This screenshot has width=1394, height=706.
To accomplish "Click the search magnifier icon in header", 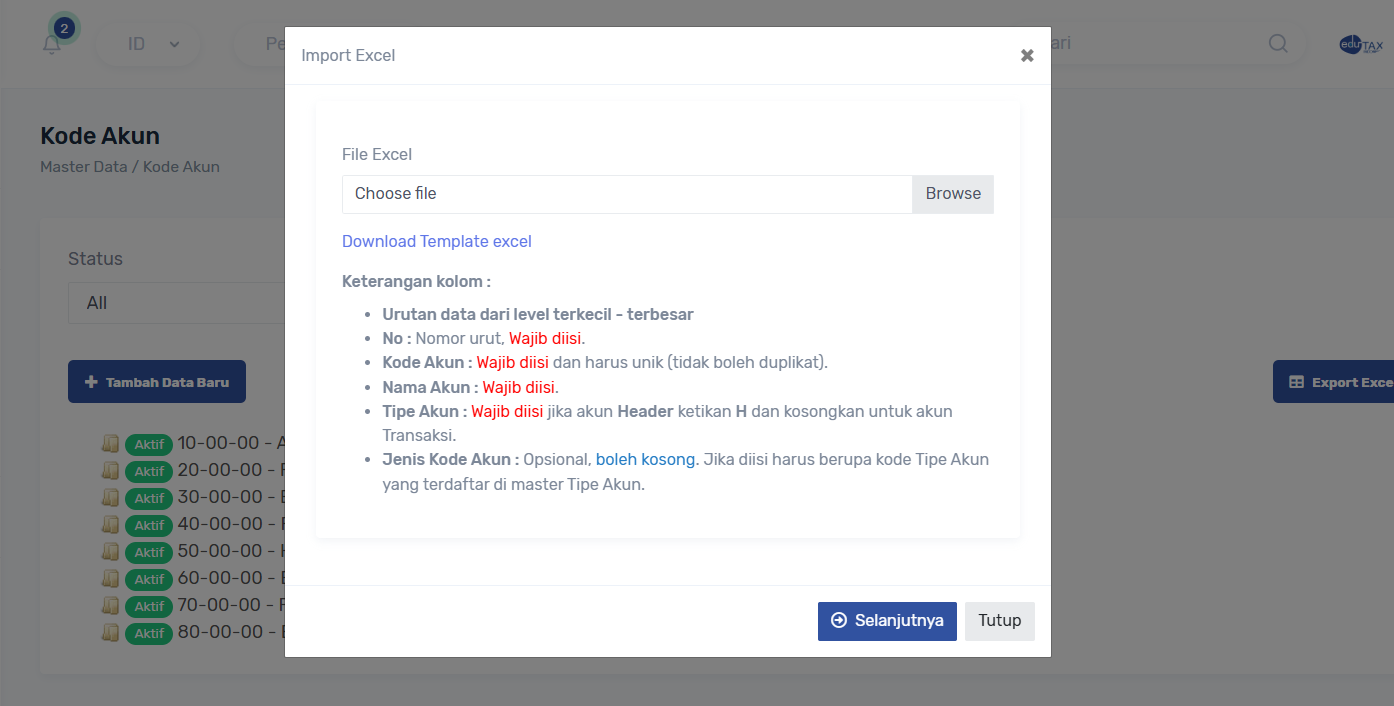I will (x=1278, y=44).
